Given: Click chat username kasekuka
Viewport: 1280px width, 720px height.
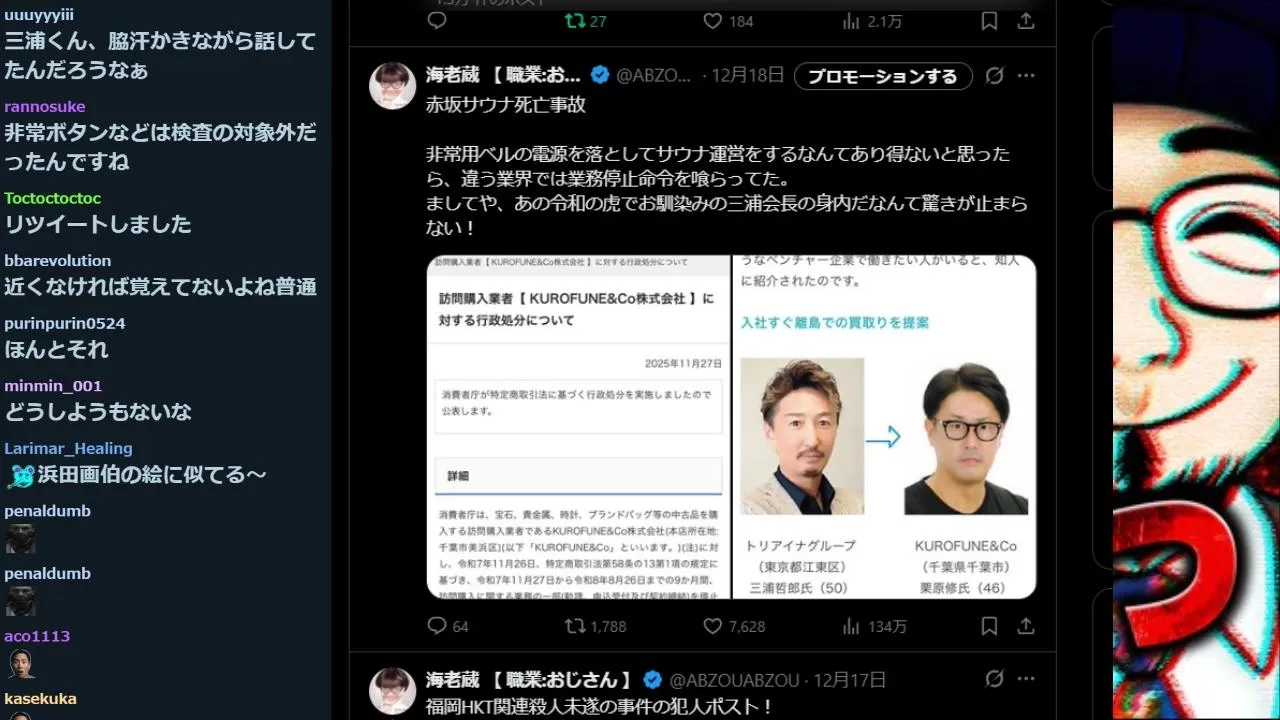Looking at the screenshot, I should (40, 699).
